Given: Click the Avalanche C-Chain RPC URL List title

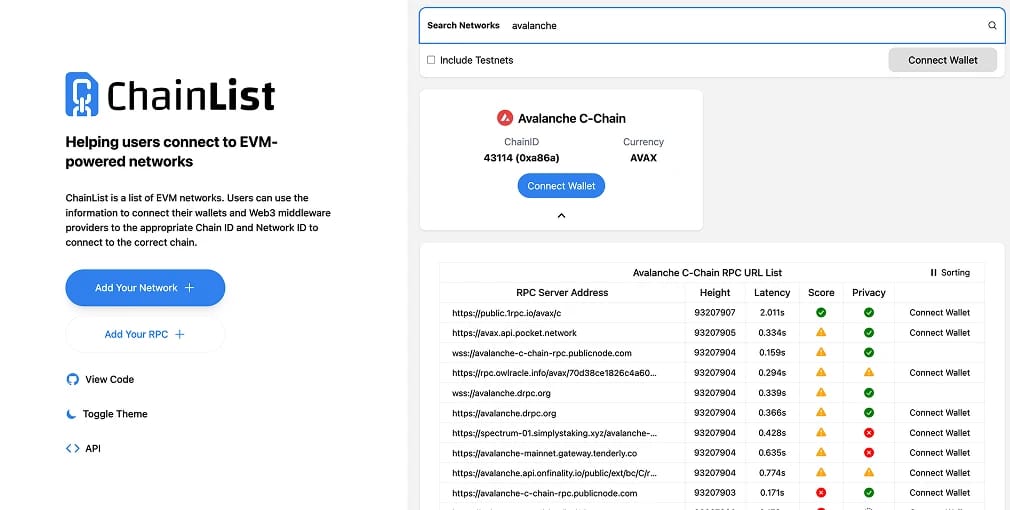Looking at the screenshot, I should coord(707,272).
